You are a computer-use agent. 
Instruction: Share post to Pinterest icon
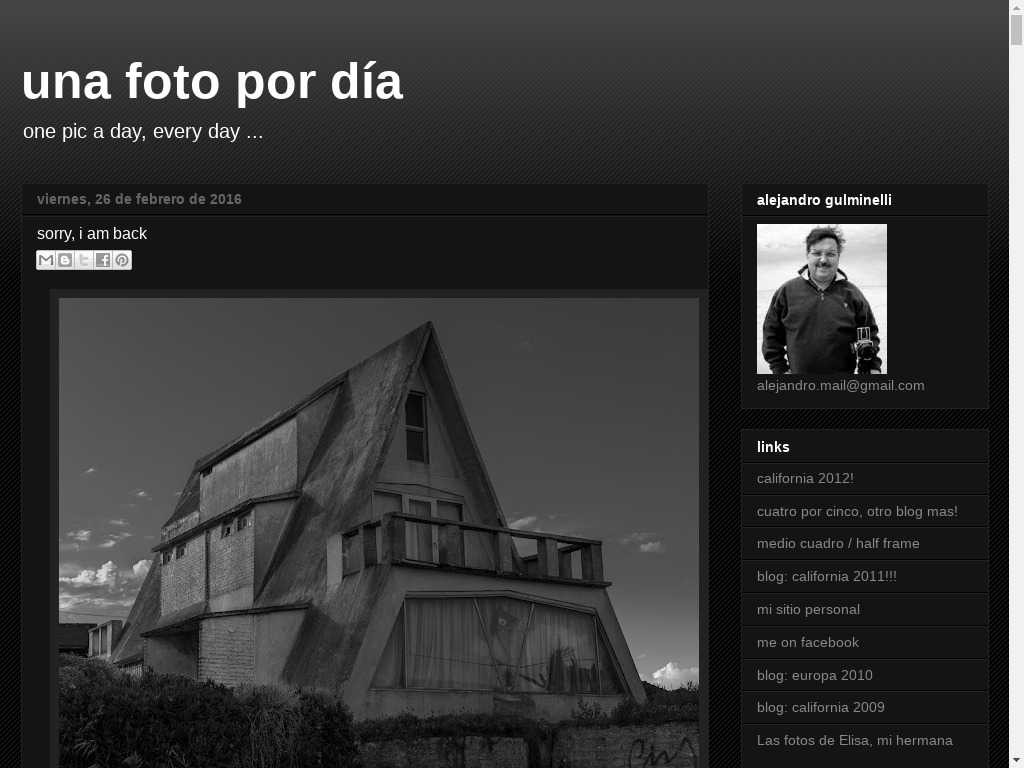tap(122, 260)
